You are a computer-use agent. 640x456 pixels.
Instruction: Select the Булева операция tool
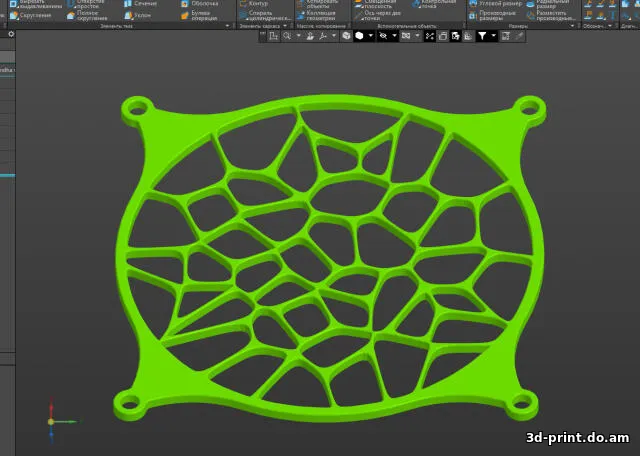point(200,15)
